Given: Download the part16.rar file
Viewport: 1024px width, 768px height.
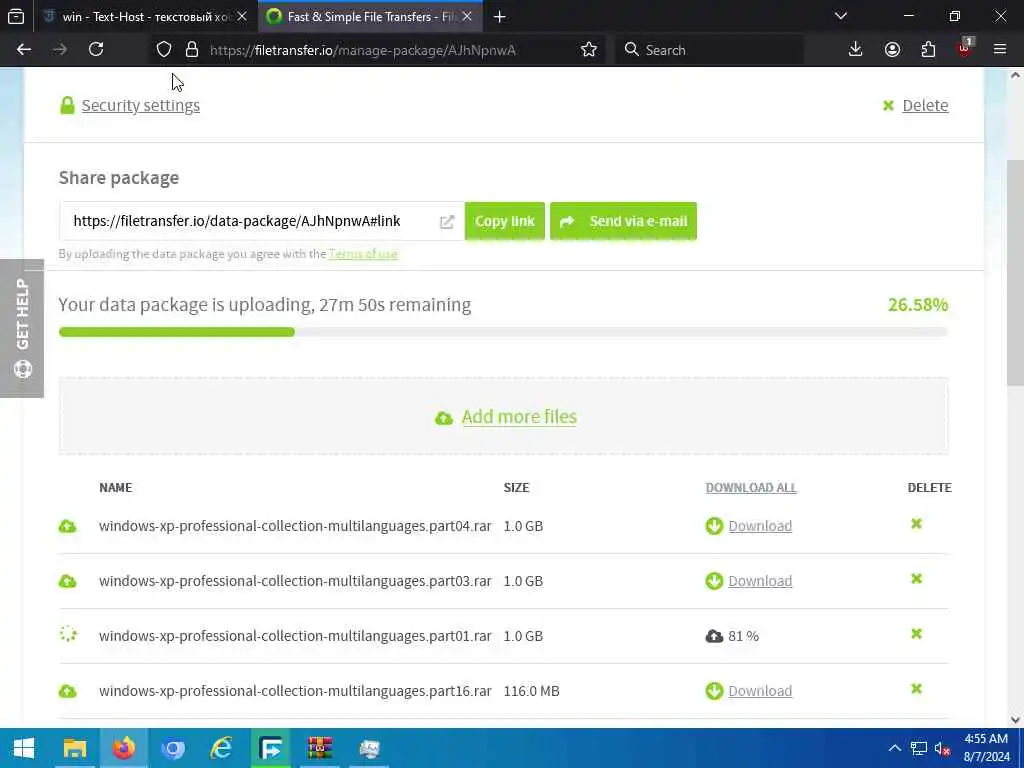Looking at the screenshot, I should [760, 690].
